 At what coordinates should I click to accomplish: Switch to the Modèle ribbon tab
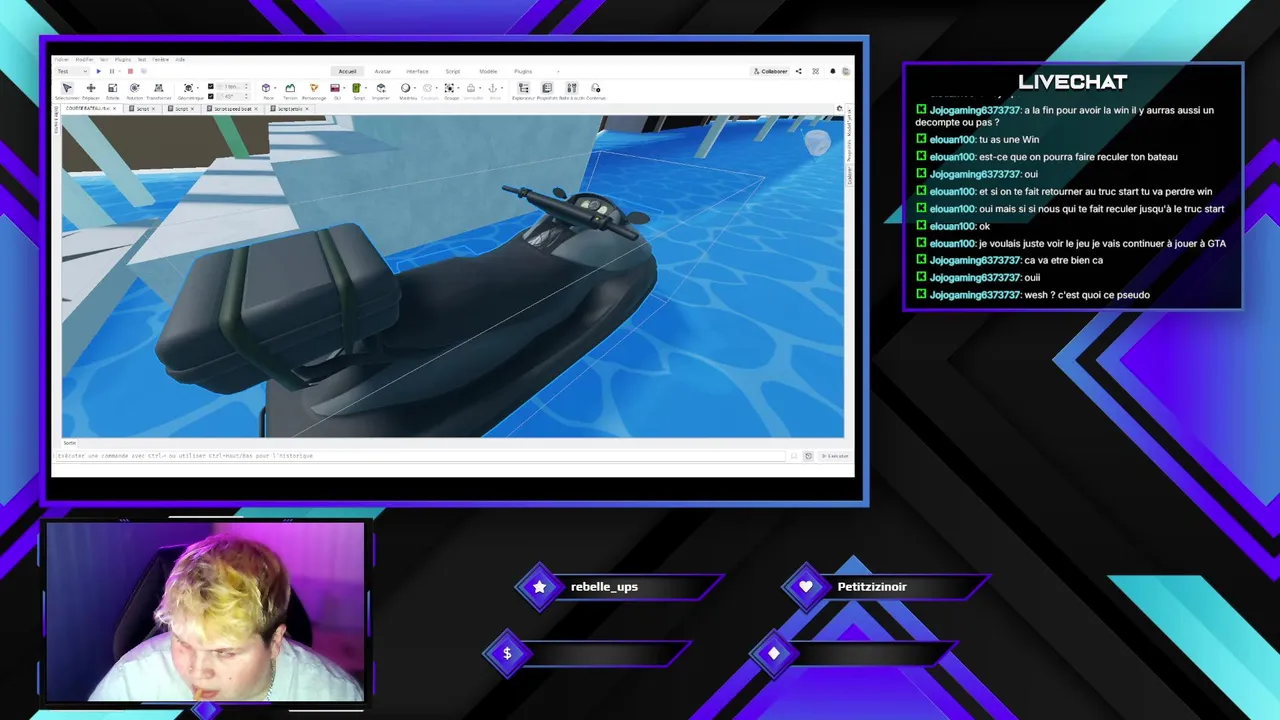point(488,71)
